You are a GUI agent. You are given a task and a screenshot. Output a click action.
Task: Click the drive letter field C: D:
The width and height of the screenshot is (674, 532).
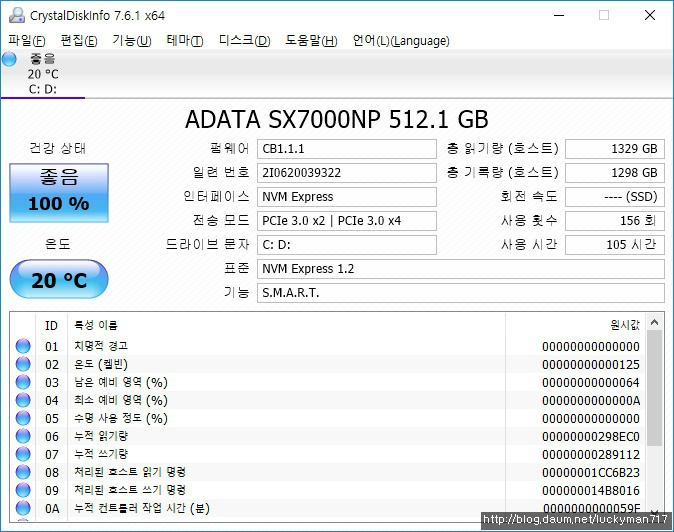click(x=347, y=245)
